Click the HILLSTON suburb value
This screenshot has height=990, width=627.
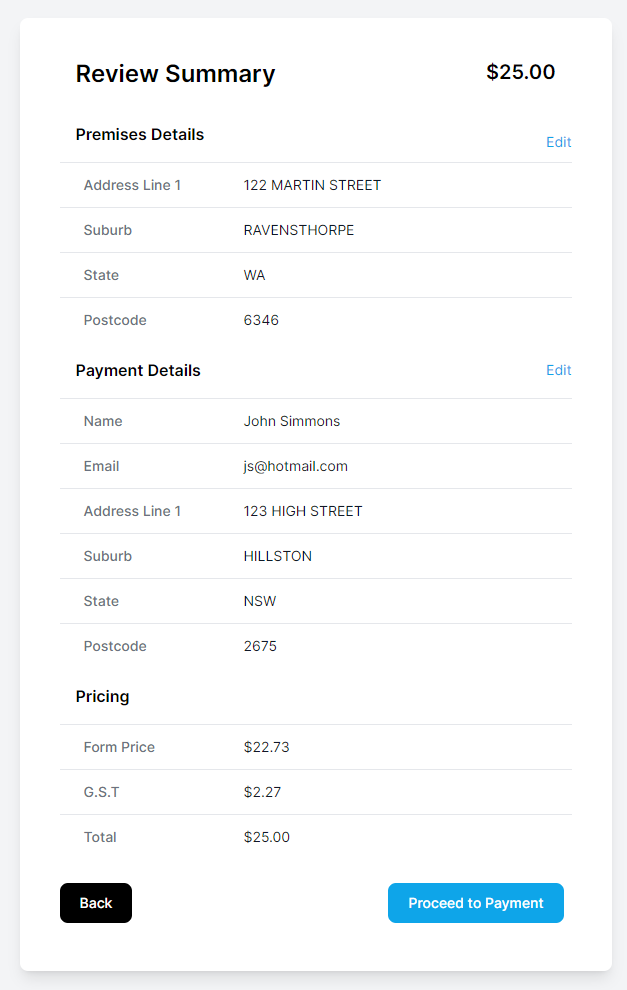(278, 556)
